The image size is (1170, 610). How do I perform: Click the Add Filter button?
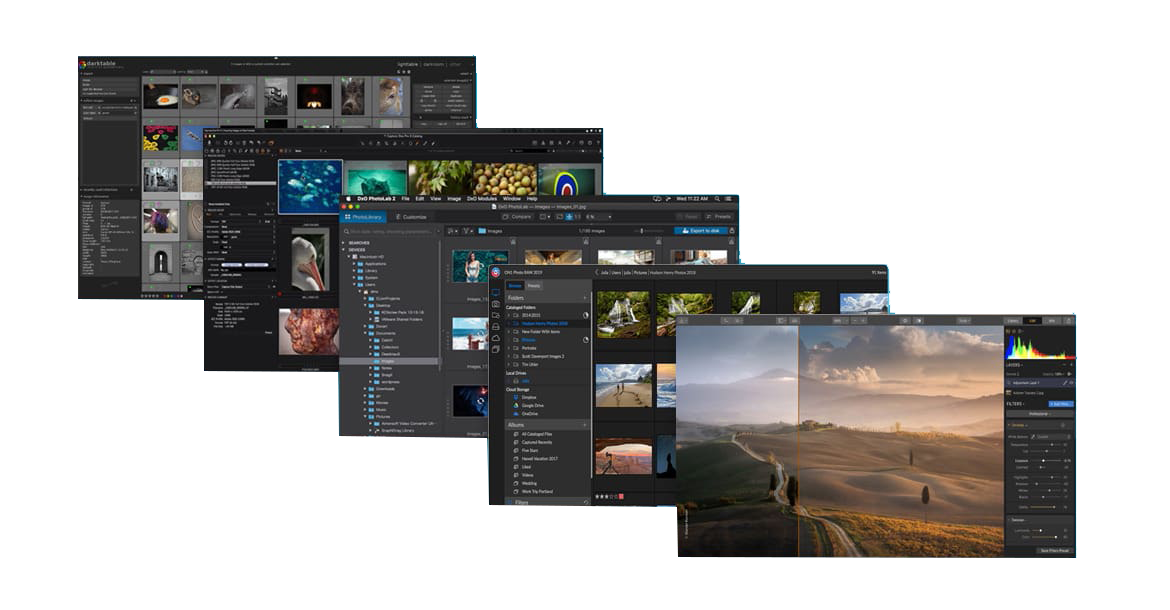[1060, 404]
